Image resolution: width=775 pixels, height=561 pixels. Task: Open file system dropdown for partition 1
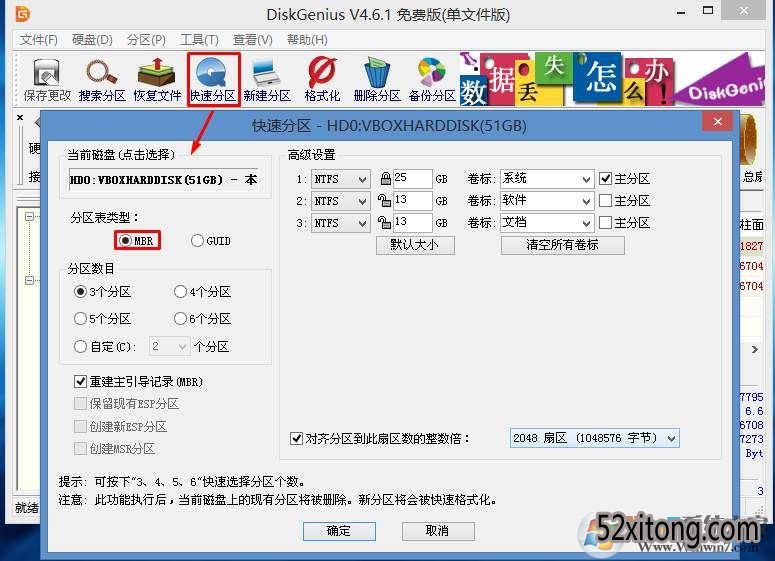pos(341,179)
